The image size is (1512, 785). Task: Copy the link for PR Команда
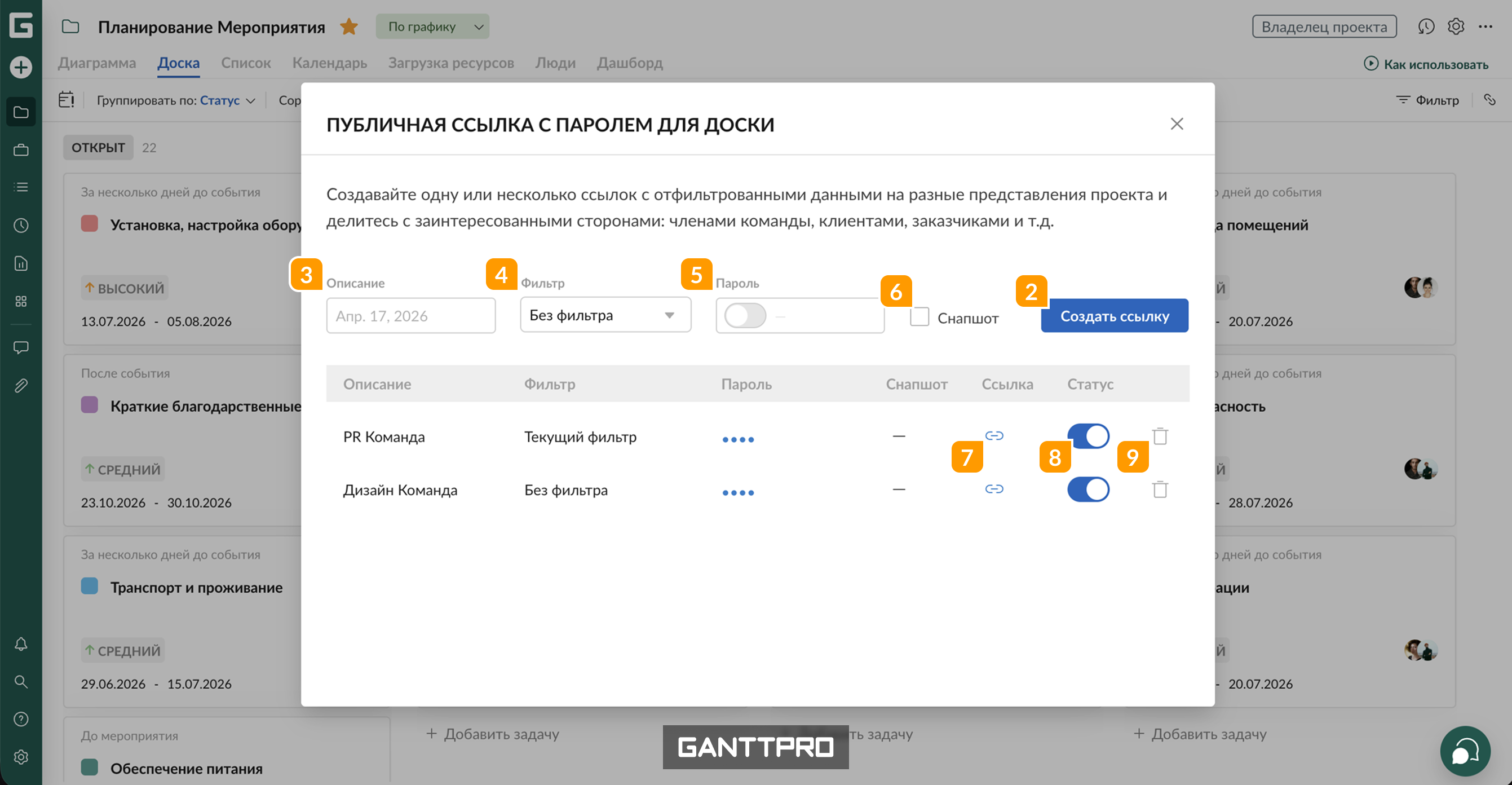pyautogui.click(x=994, y=436)
